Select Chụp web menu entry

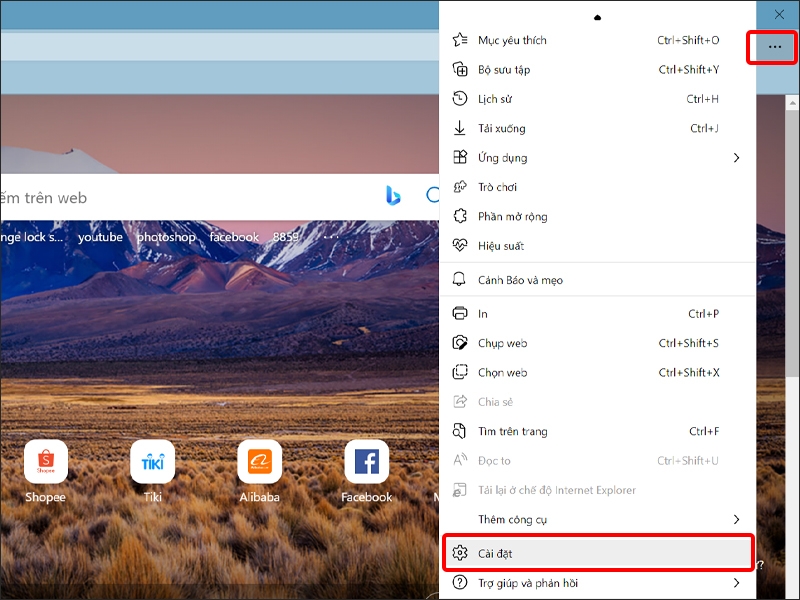point(597,343)
